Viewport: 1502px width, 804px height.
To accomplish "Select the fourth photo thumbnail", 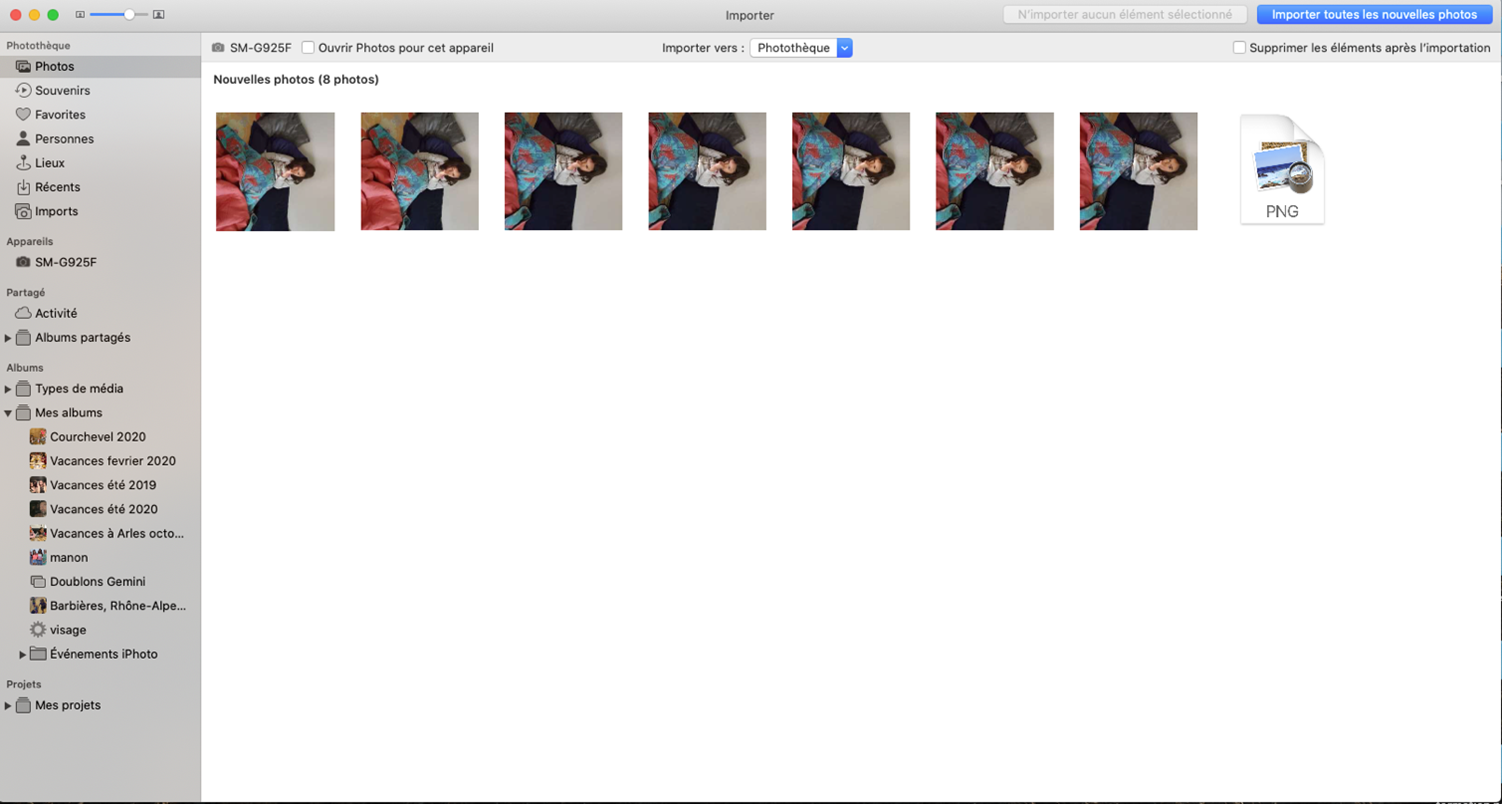I will pos(707,171).
